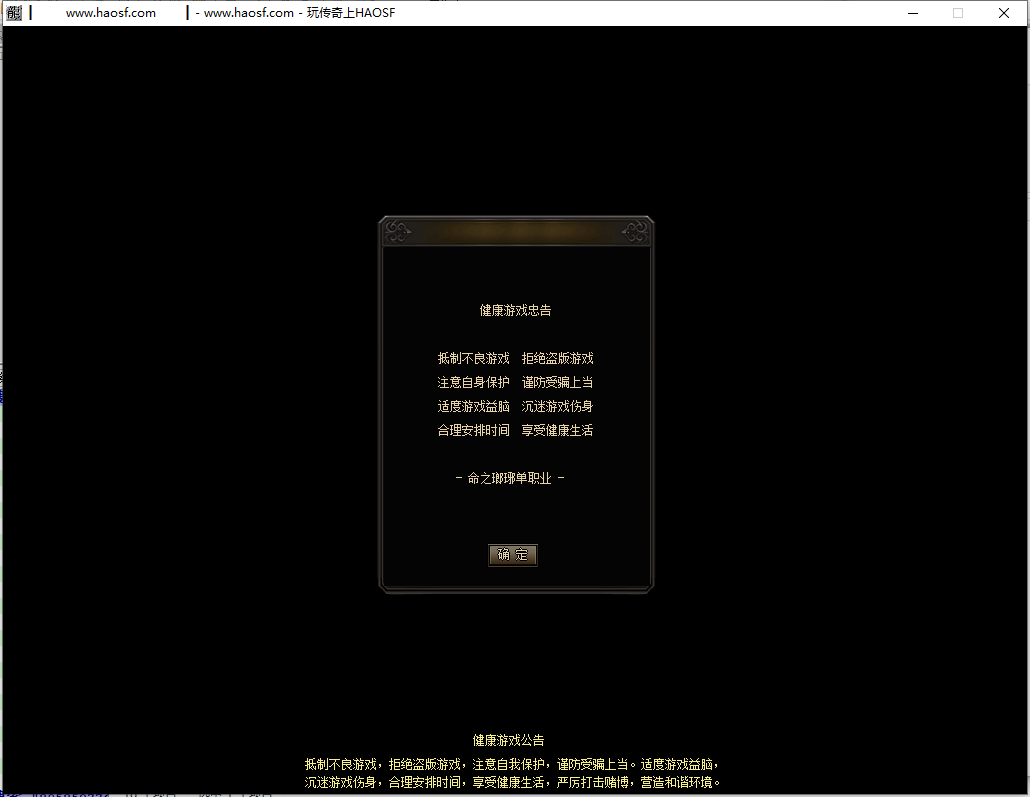Click the 合理安排时间 text line
This screenshot has height=797, width=1030.
pos(473,430)
